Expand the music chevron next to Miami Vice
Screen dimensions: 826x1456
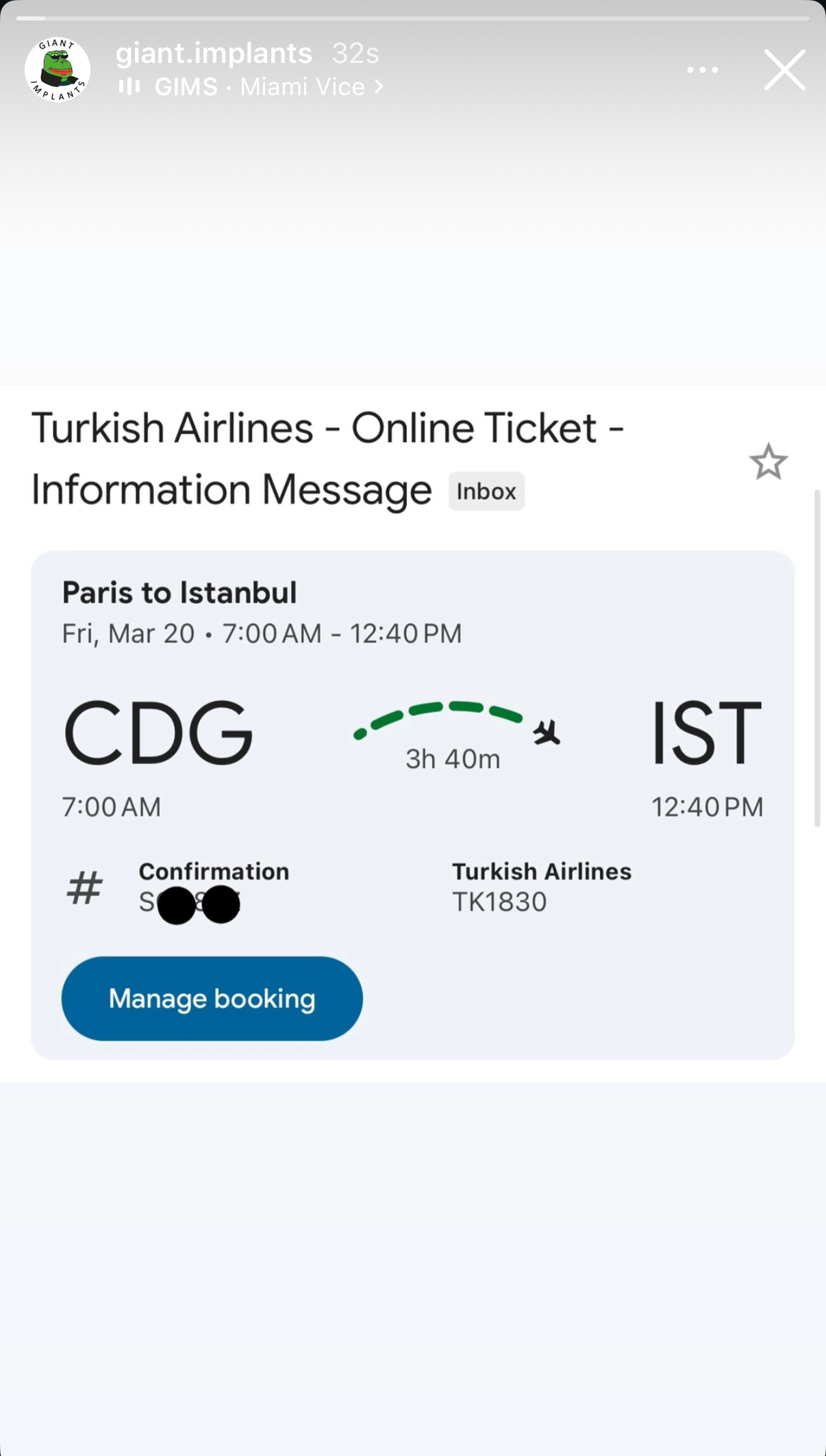tap(379, 87)
